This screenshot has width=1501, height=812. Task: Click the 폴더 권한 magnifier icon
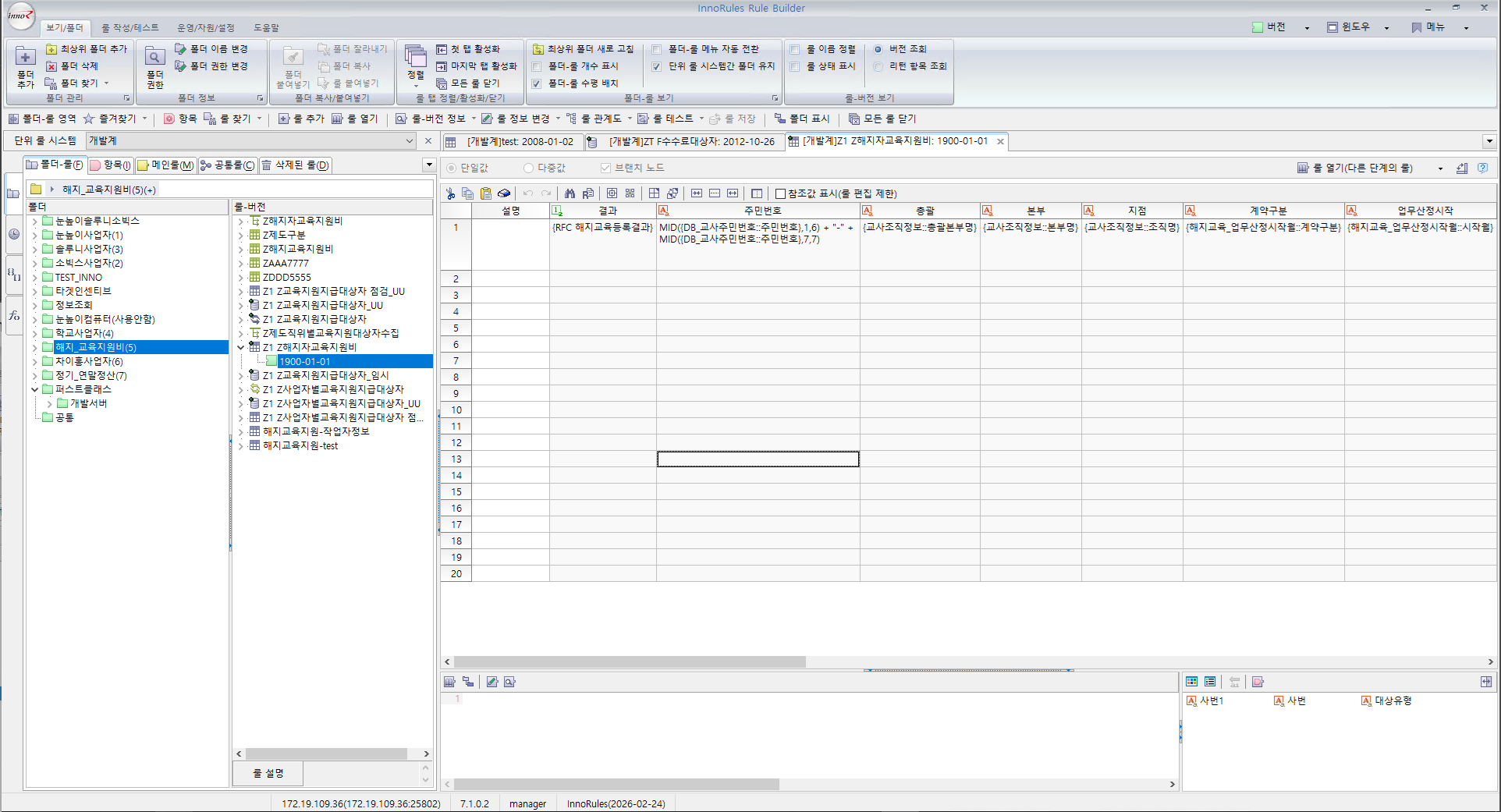[154, 58]
